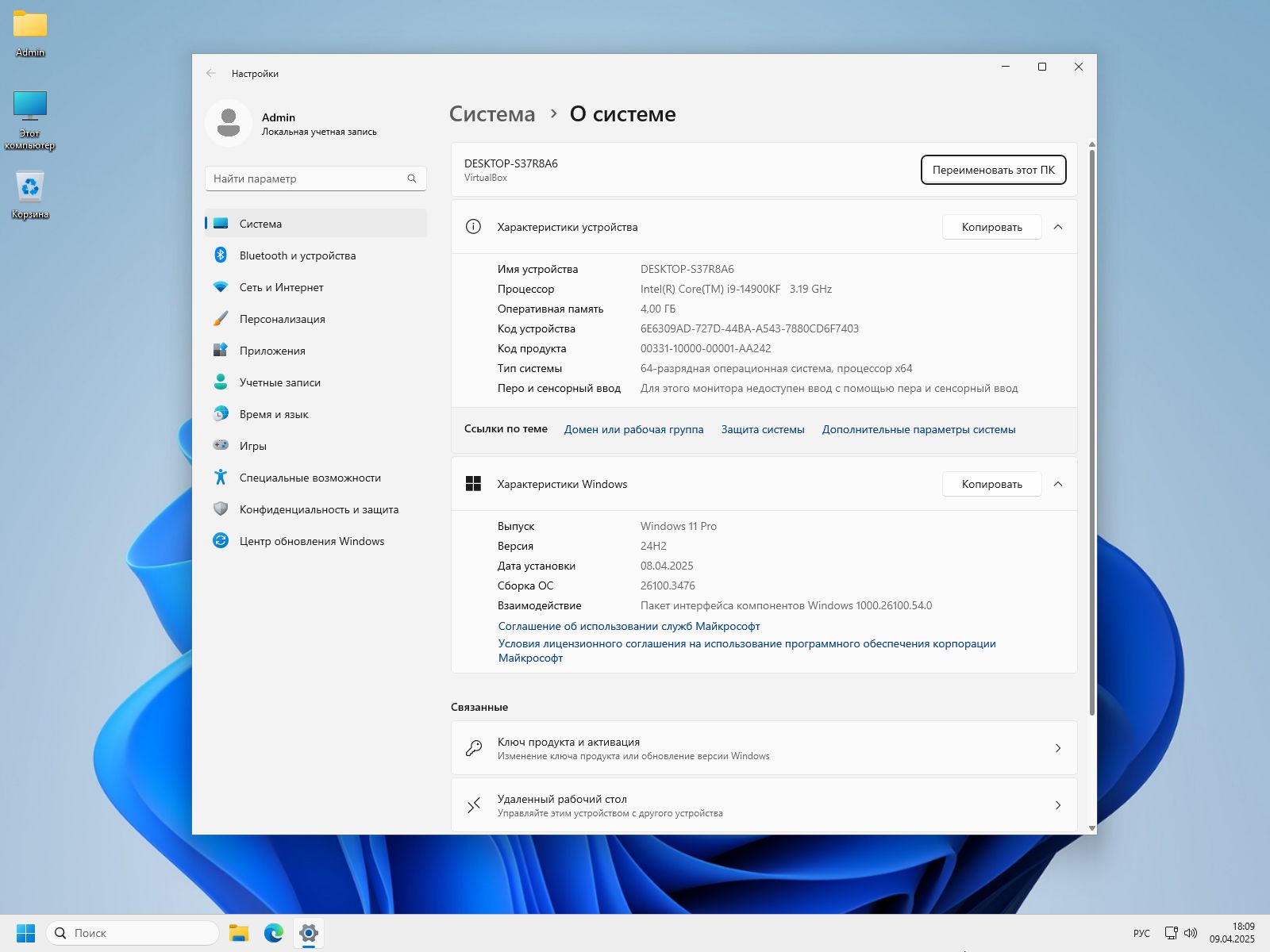Click the Admin user avatar
This screenshot has height=952, width=1270.
[x=229, y=123]
